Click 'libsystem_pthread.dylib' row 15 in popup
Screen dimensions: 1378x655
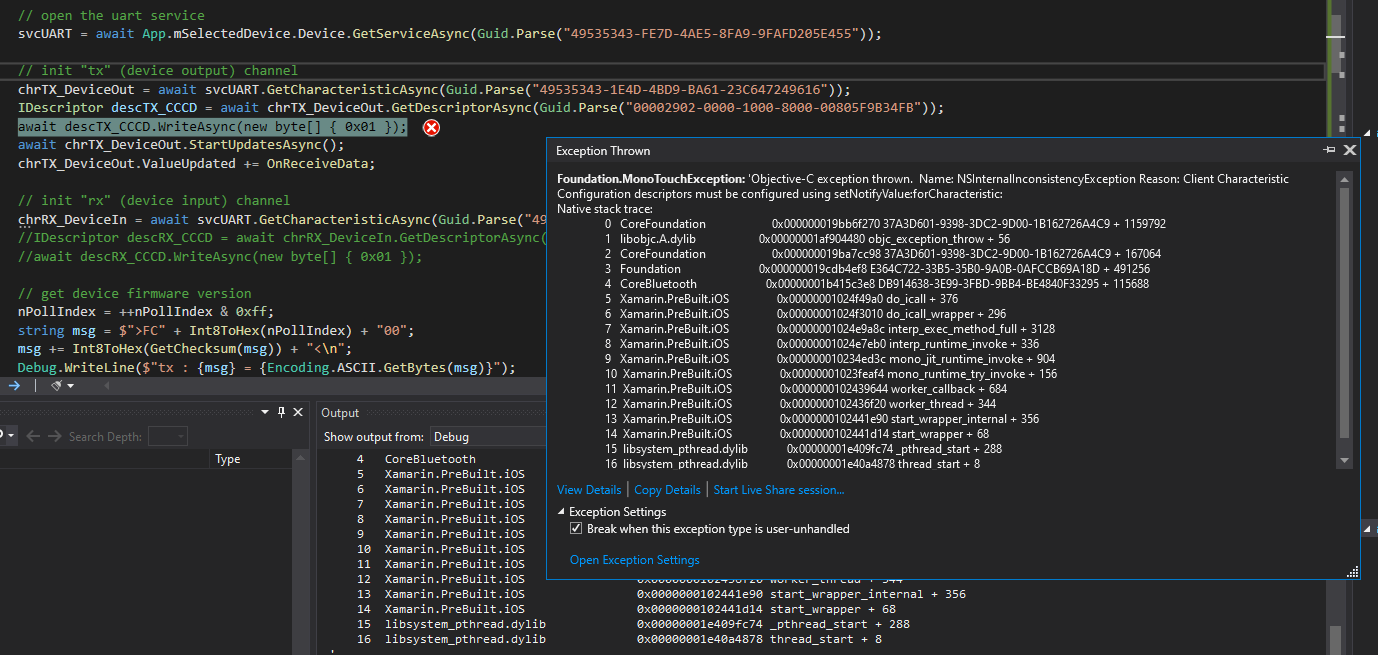684,449
